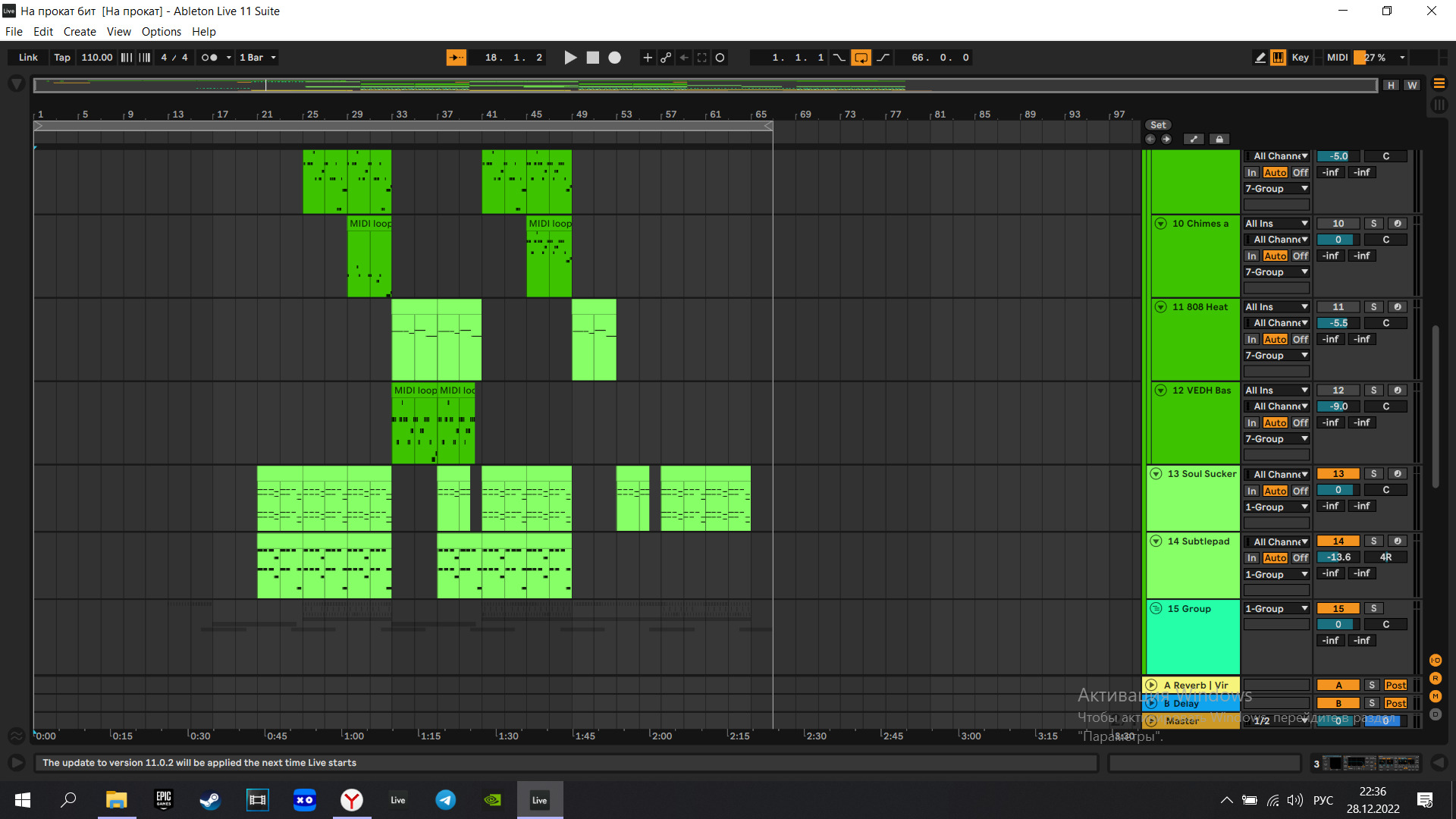Open the Help menu
This screenshot has width=1456, height=819.
pyautogui.click(x=204, y=32)
